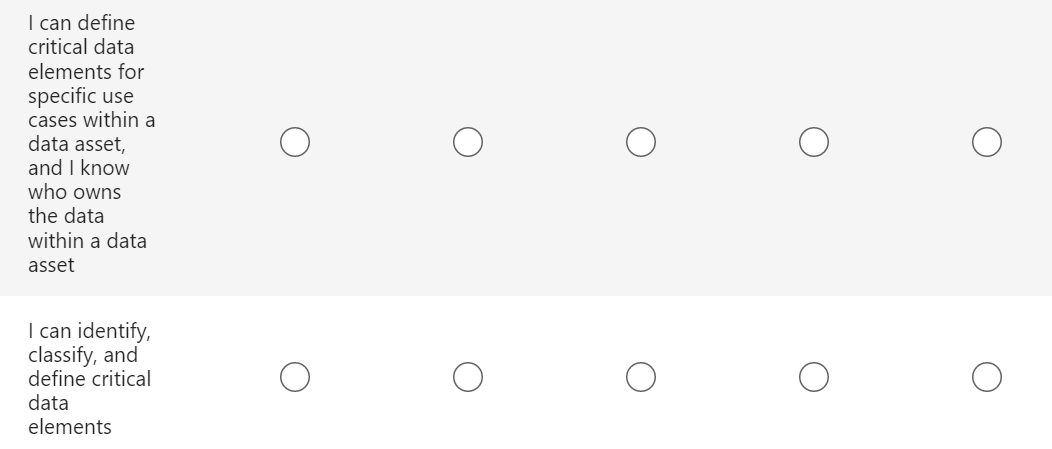Pick the middle option in the 'who owns the data' row
Screen dimensions: 1052x449
pos(640,143)
